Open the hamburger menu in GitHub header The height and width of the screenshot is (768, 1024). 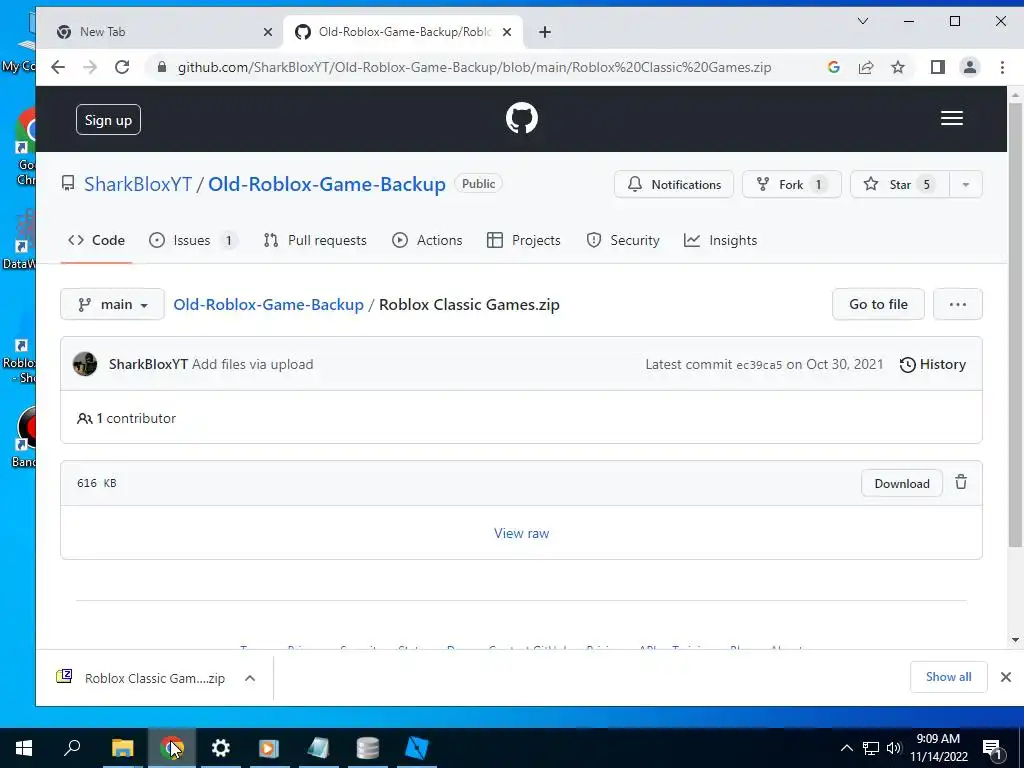pos(952,118)
